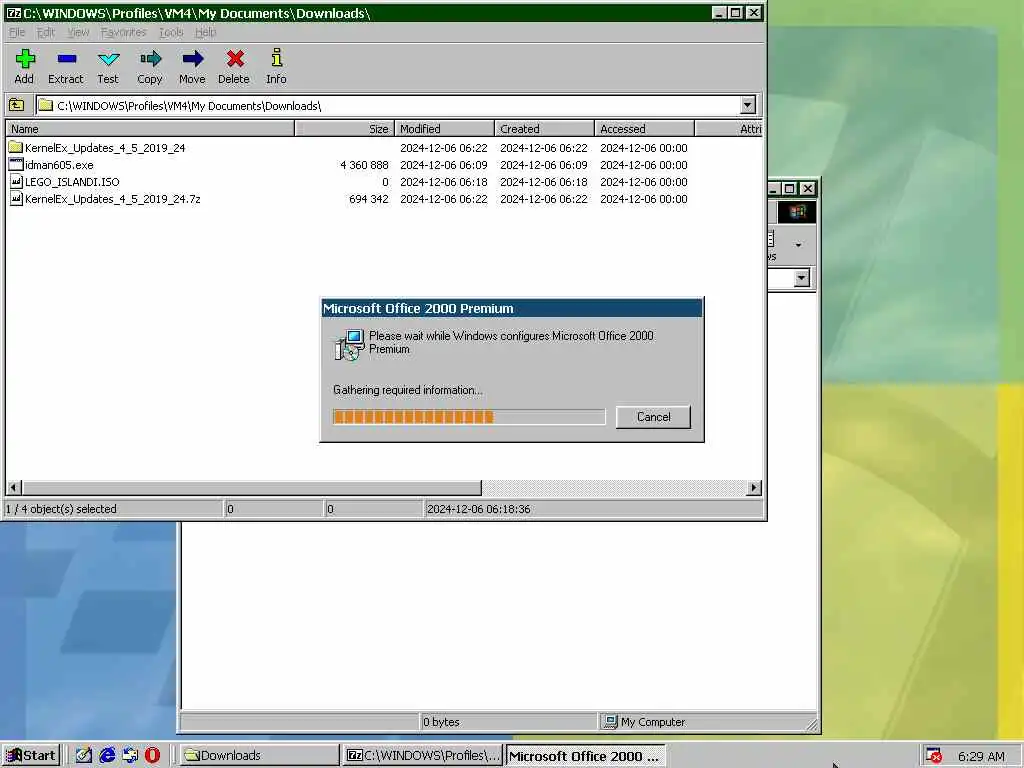Click the idman605.exe file icon

16,165
